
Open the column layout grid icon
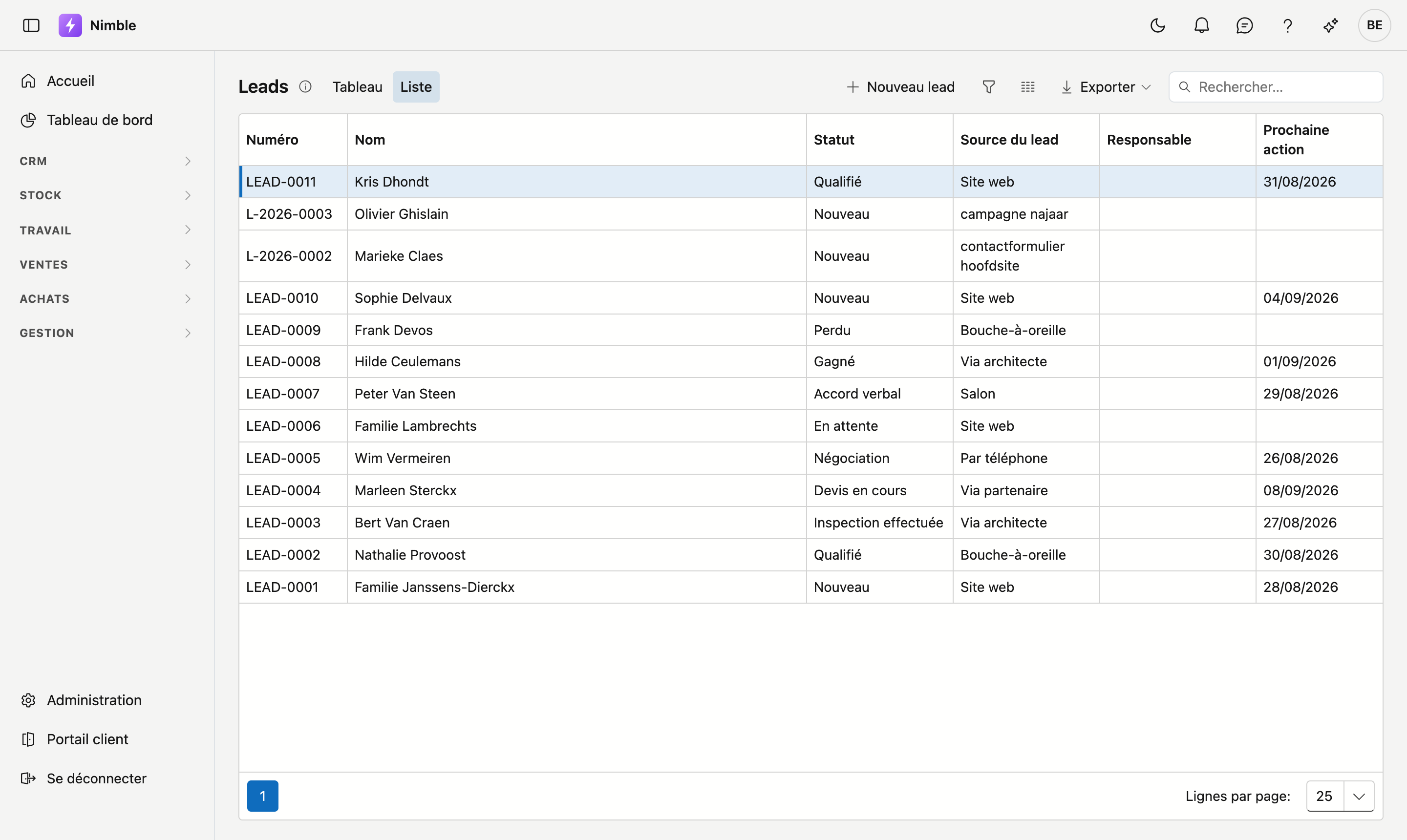1028,86
